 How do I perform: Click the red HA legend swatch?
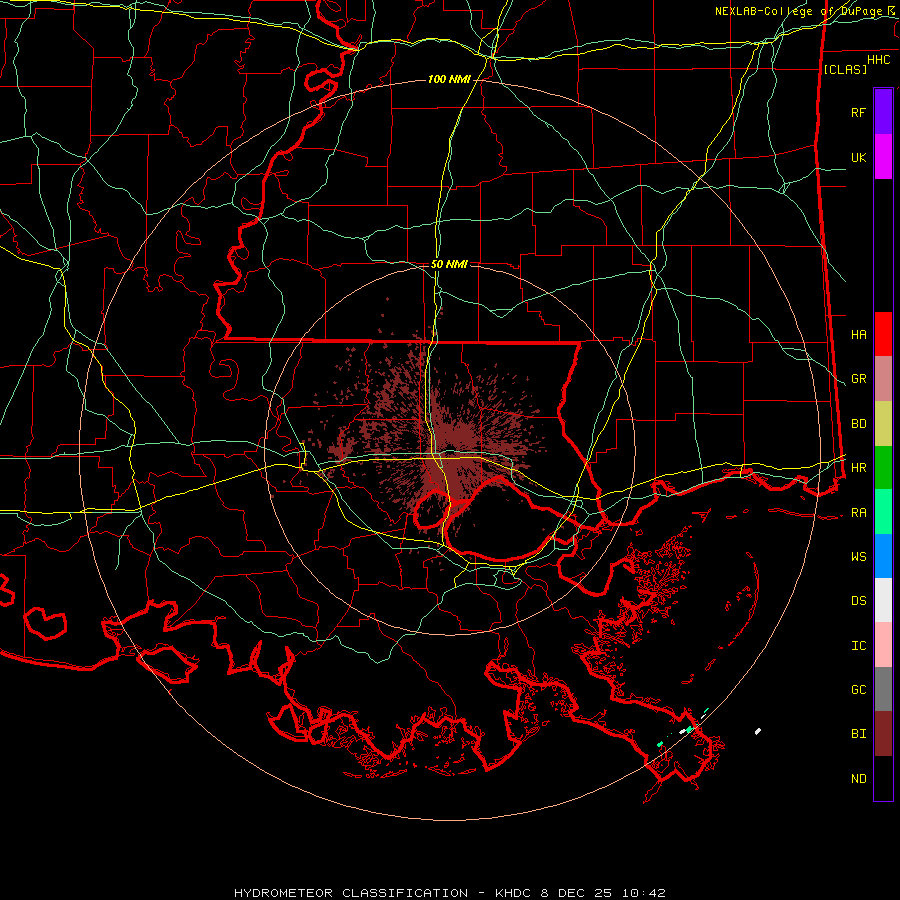[883, 334]
